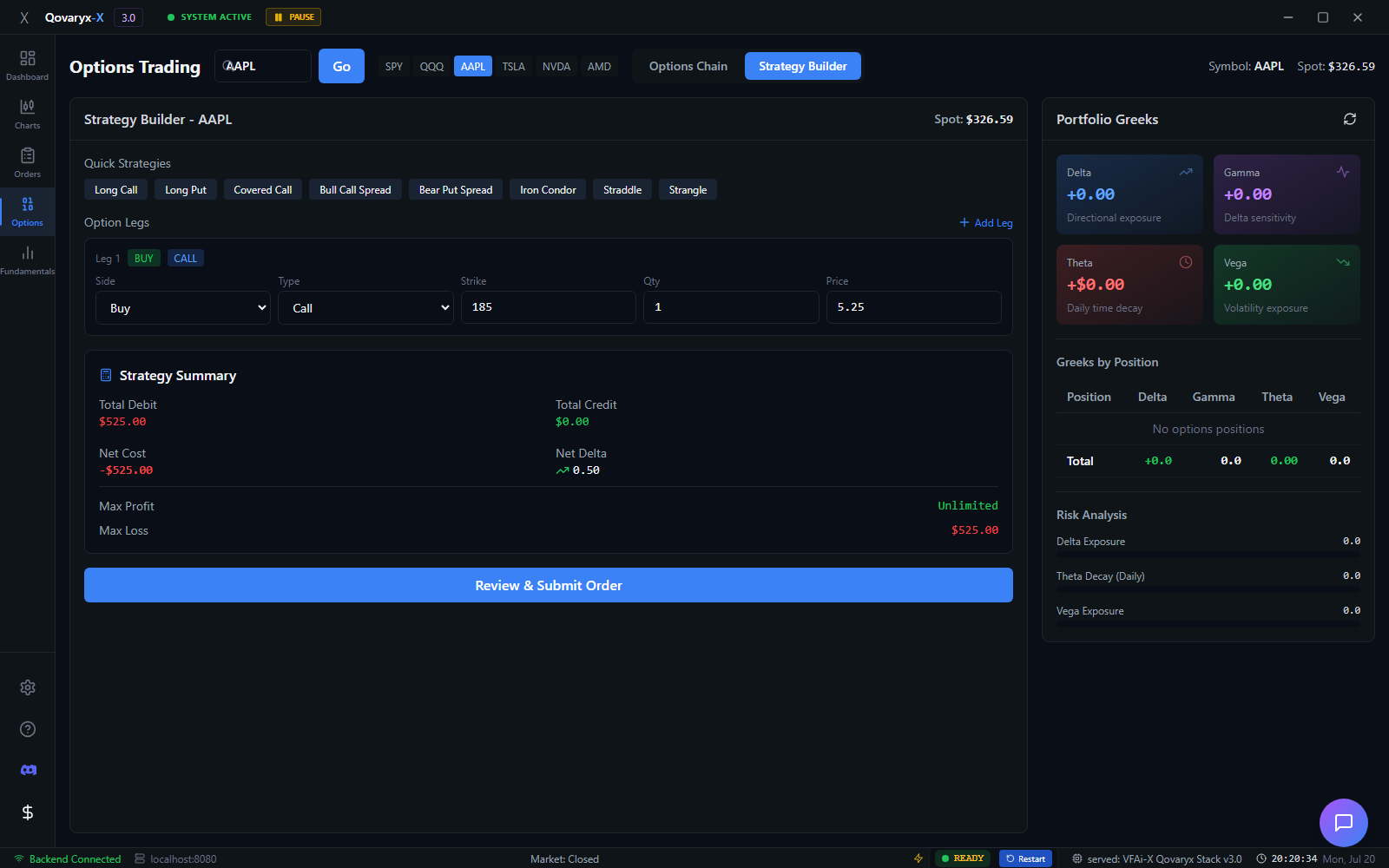
Task: Apply the Long Call quick strategy
Action: (x=116, y=189)
